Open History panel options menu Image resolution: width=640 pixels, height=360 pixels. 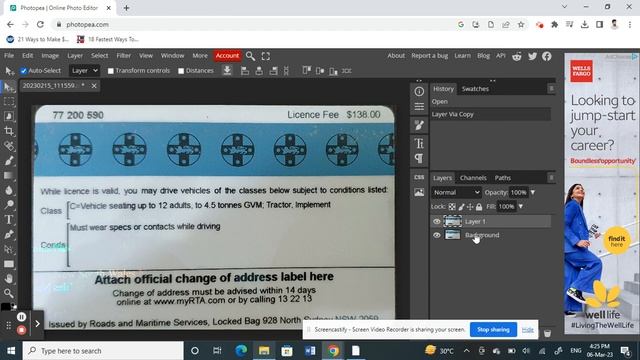pyautogui.click(x=551, y=89)
